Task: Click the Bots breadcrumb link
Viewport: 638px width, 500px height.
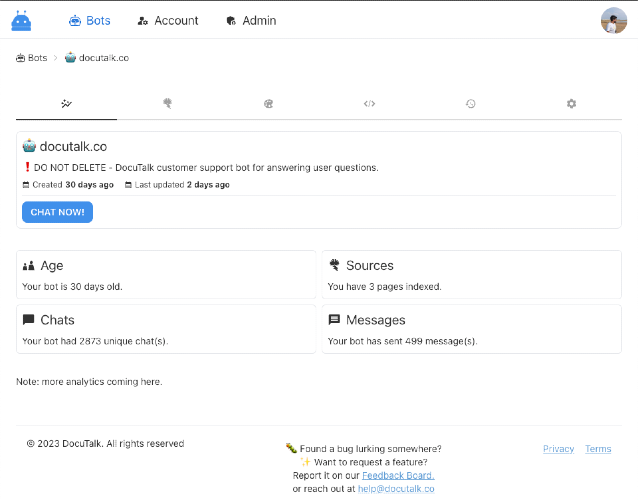Action: pyautogui.click(x=32, y=58)
